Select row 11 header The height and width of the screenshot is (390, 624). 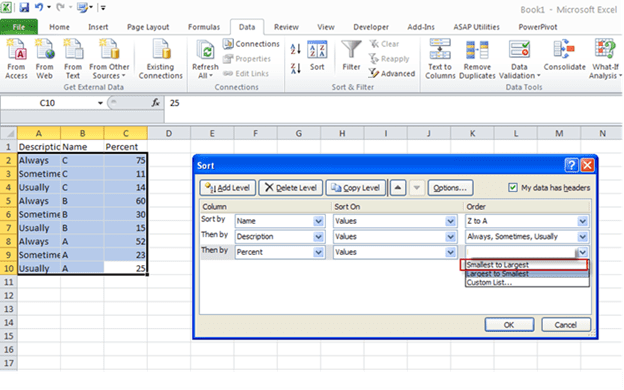[8, 282]
